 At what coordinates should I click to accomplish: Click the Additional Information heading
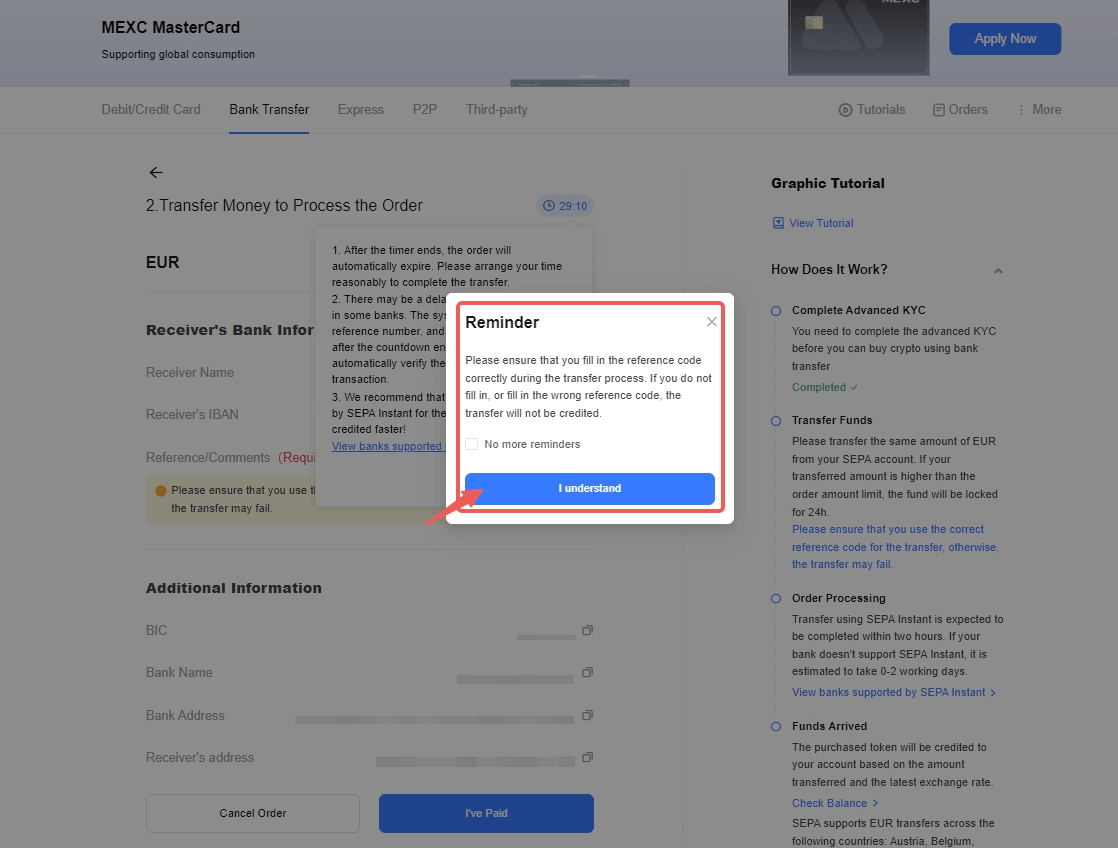pos(234,588)
